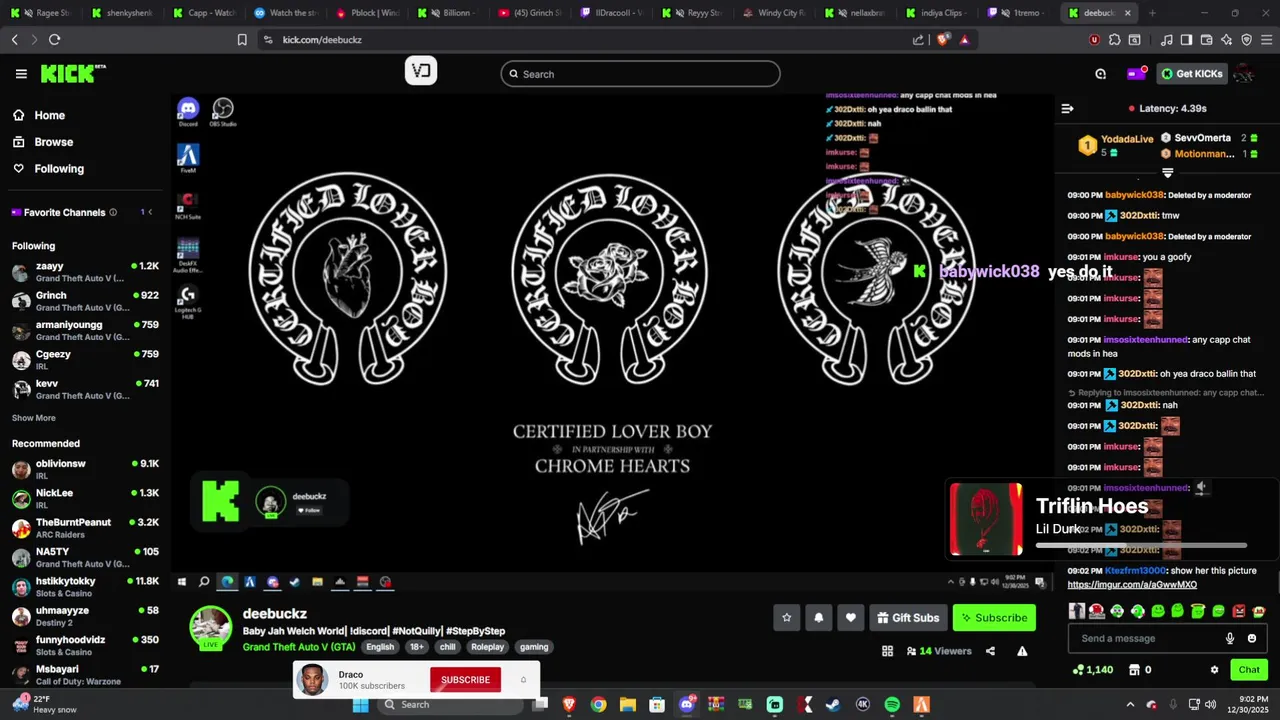
Task: Open new browser tab plus button
Action: pos(1152,13)
